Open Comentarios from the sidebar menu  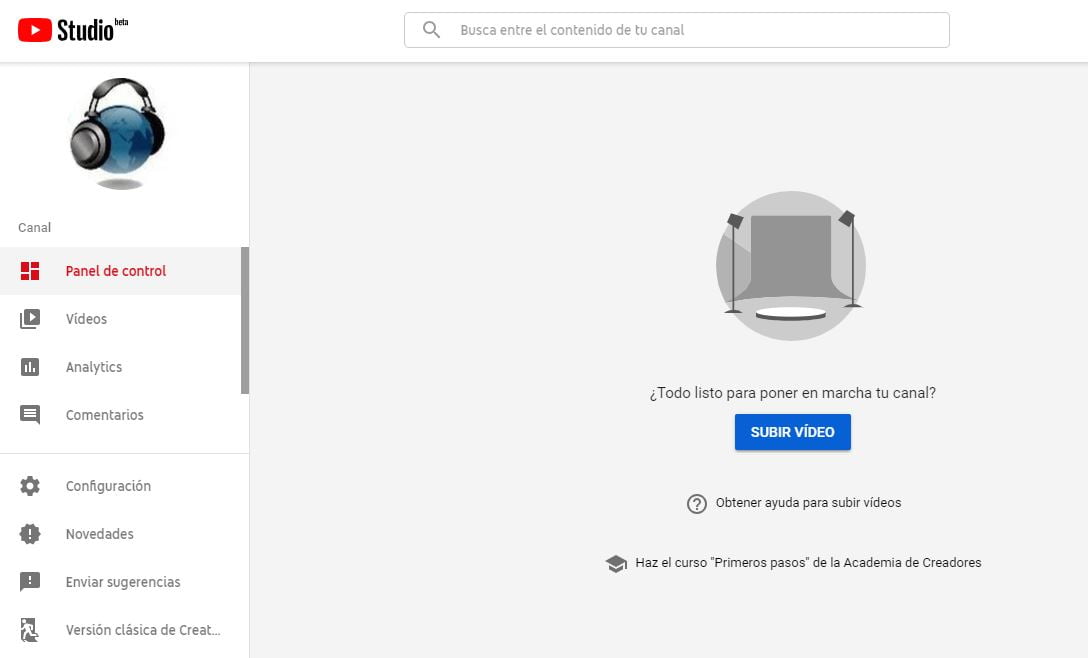pyautogui.click(x=104, y=415)
